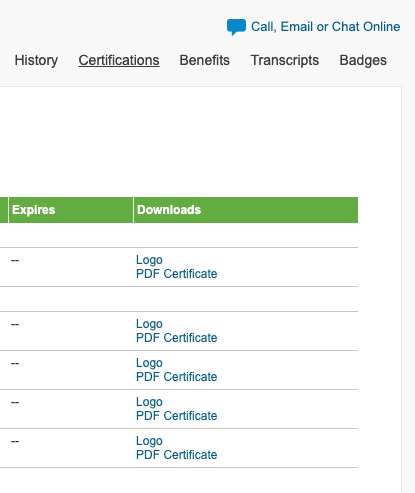Click the Downloads column header

[246, 210]
